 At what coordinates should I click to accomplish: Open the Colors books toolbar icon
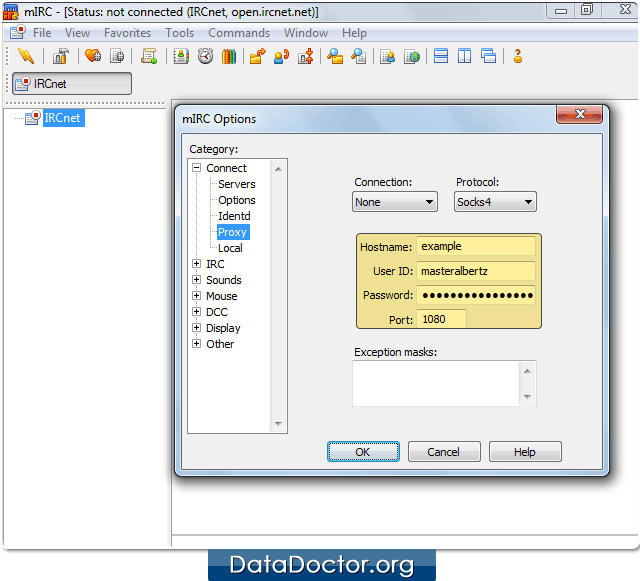pyautogui.click(x=229, y=56)
